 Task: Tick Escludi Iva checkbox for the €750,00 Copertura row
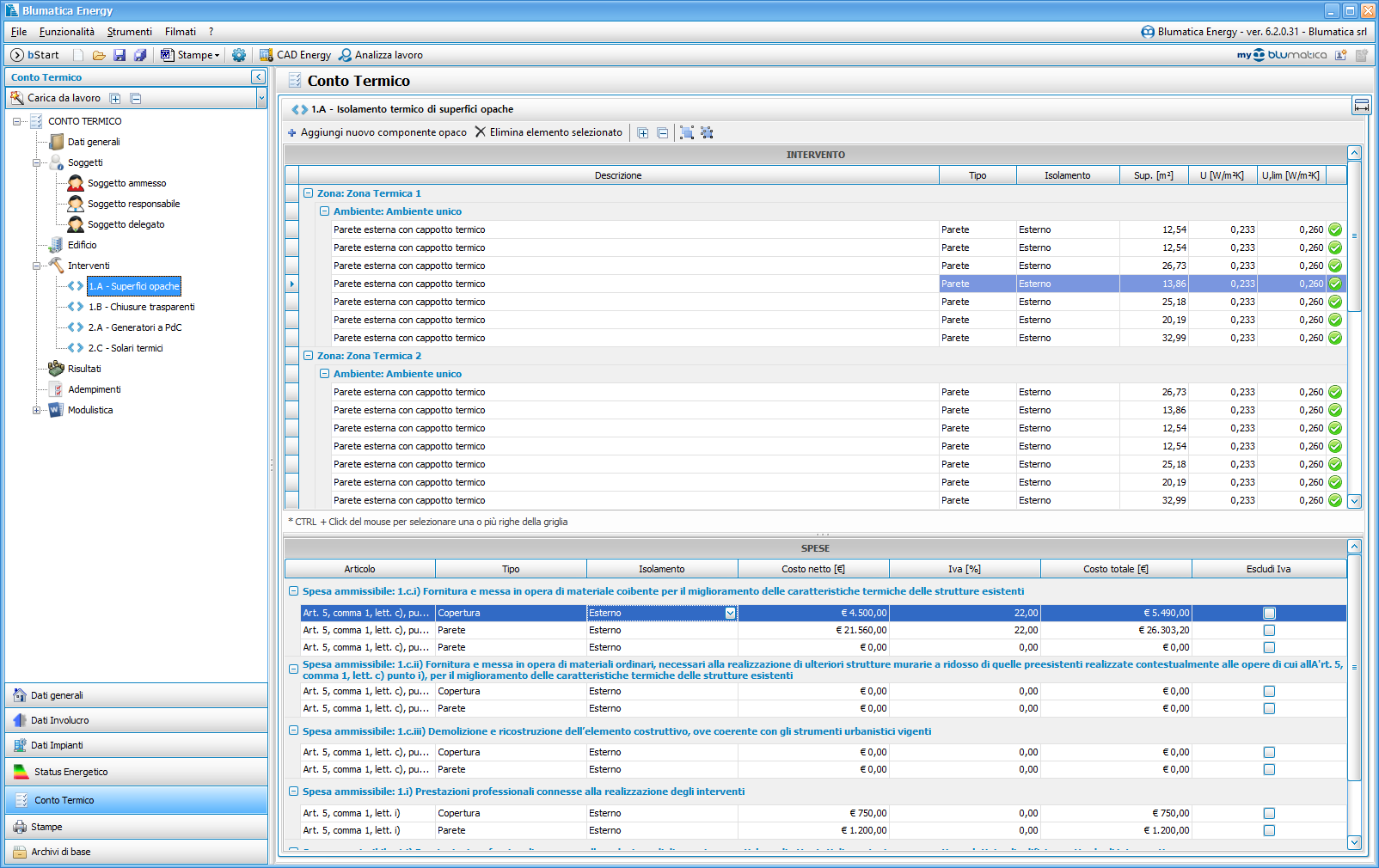pos(1269,813)
